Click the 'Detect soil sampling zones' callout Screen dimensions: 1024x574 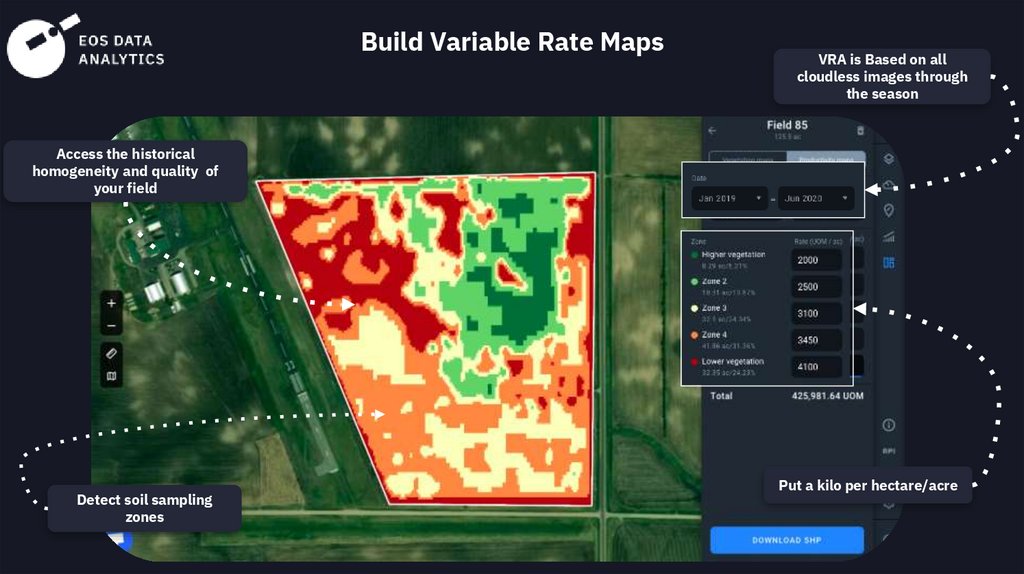click(x=144, y=508)
